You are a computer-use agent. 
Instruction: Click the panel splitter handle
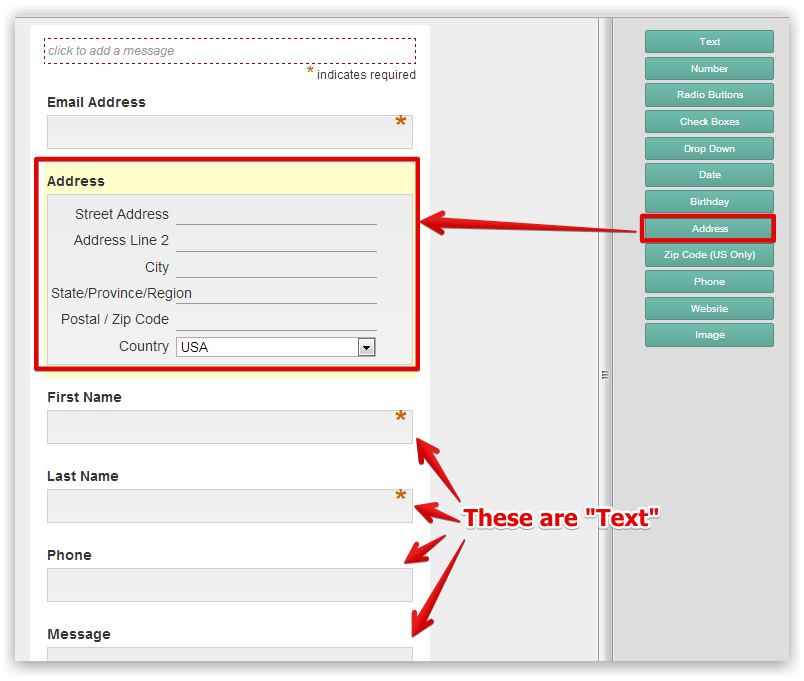click(x=605, y=375)
